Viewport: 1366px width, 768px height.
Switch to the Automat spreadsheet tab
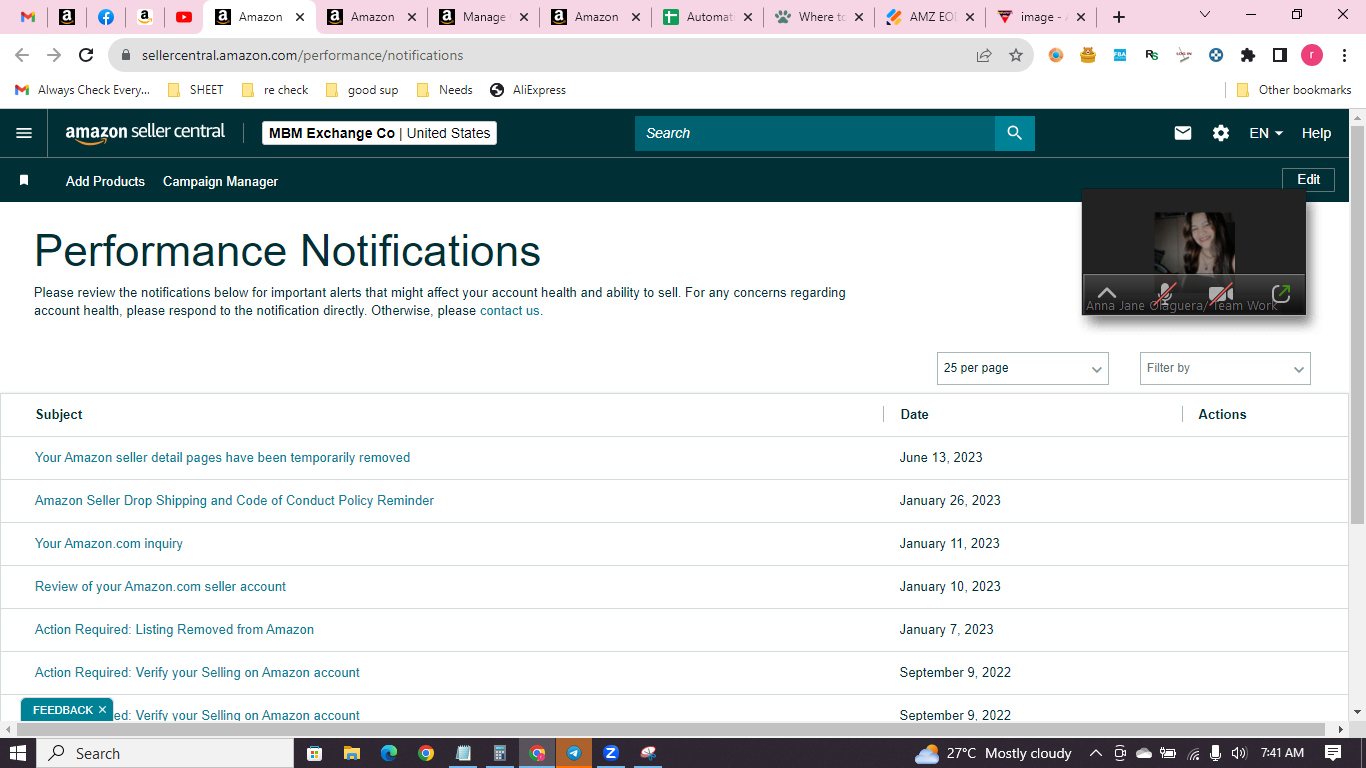(x=706, y=17)
